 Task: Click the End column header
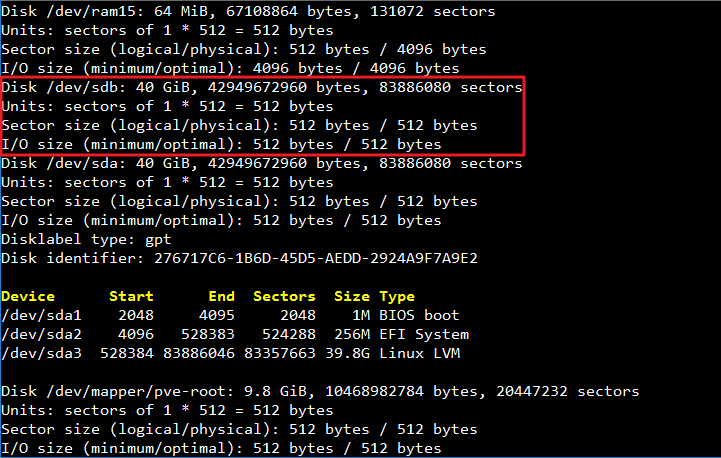point(222,296)
